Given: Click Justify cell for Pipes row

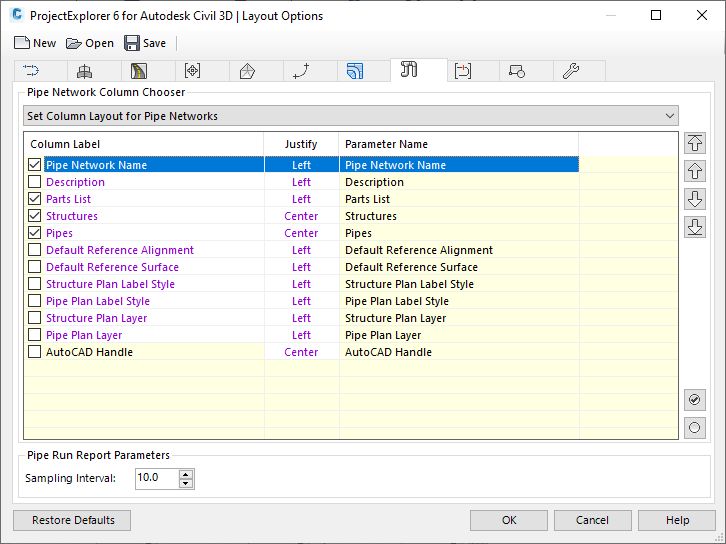Looking at the screenshot, I should tap(301, 233).
